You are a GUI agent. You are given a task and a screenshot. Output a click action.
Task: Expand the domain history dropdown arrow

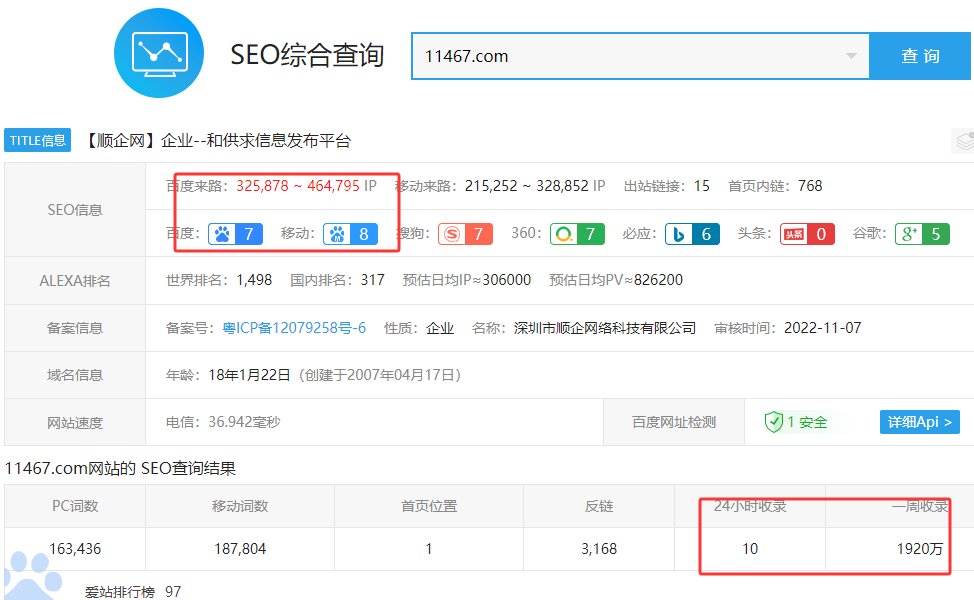coord(851,56)
